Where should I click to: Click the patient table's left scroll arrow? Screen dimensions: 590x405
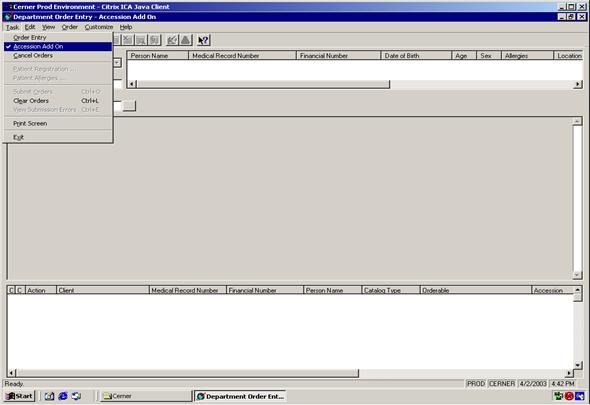[132, 84]
